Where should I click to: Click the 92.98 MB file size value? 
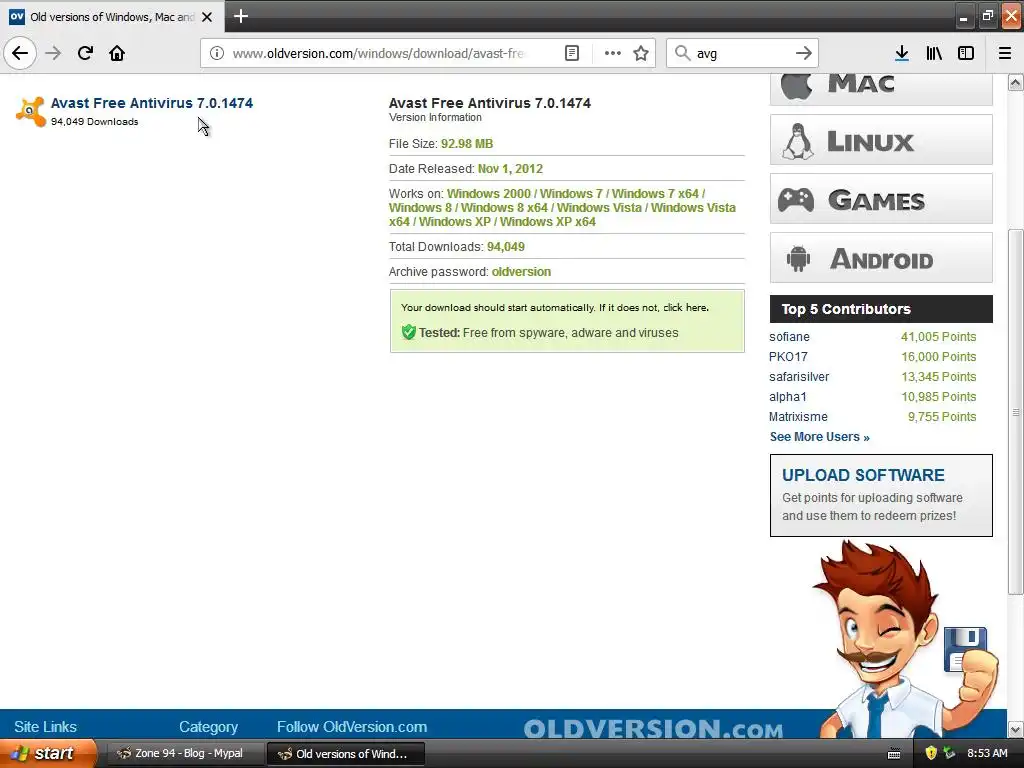coord(466,144)
